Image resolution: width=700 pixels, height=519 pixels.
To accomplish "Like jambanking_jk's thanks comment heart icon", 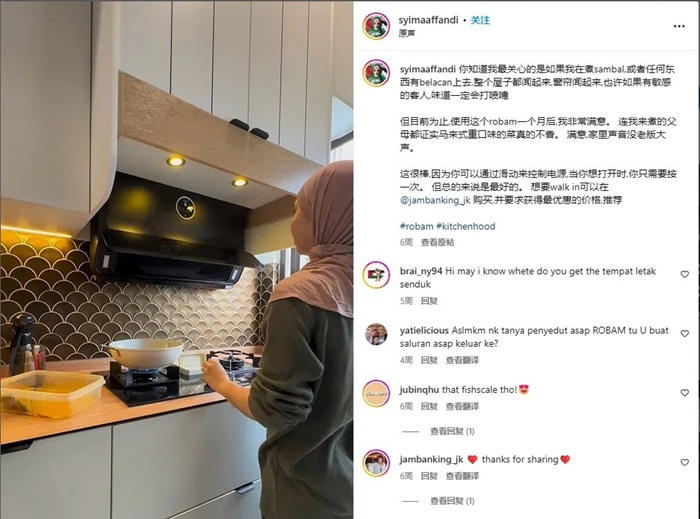I will pyautogui.click(x=684, y=463).
